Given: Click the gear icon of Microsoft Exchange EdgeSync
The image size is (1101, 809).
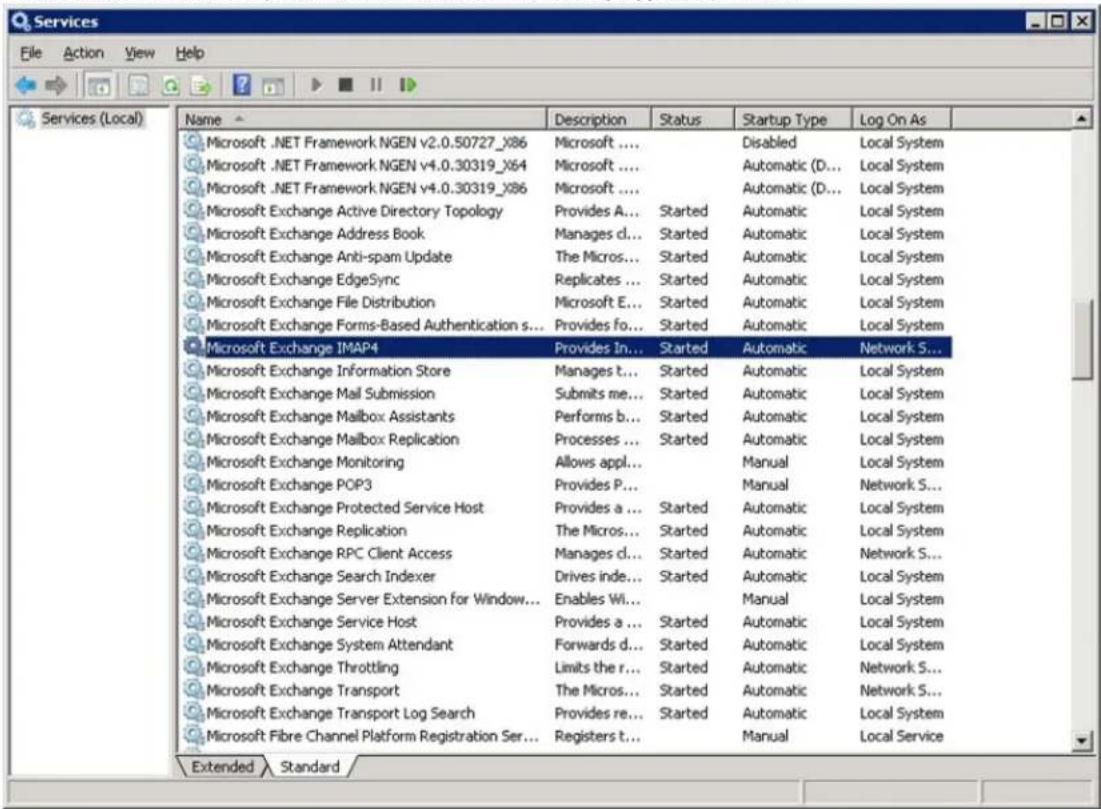Looking at the screenshot, I should click(x=193, y=279).
